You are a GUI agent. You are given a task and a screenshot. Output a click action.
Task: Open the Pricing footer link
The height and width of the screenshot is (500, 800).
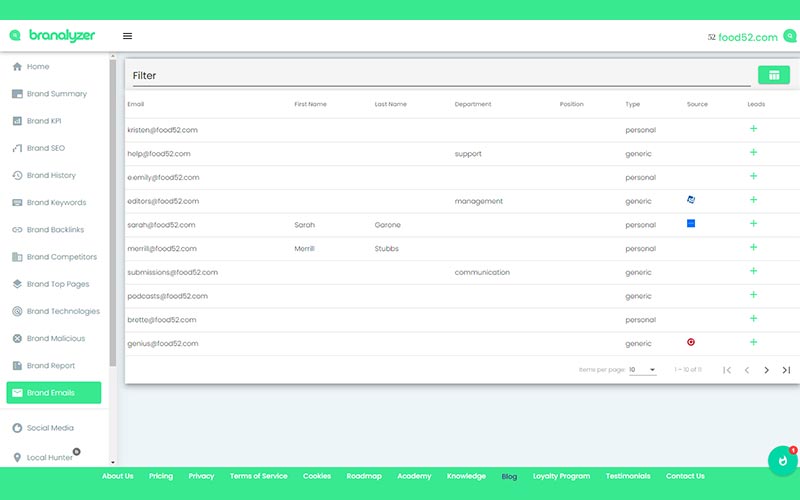click(161, 476)
